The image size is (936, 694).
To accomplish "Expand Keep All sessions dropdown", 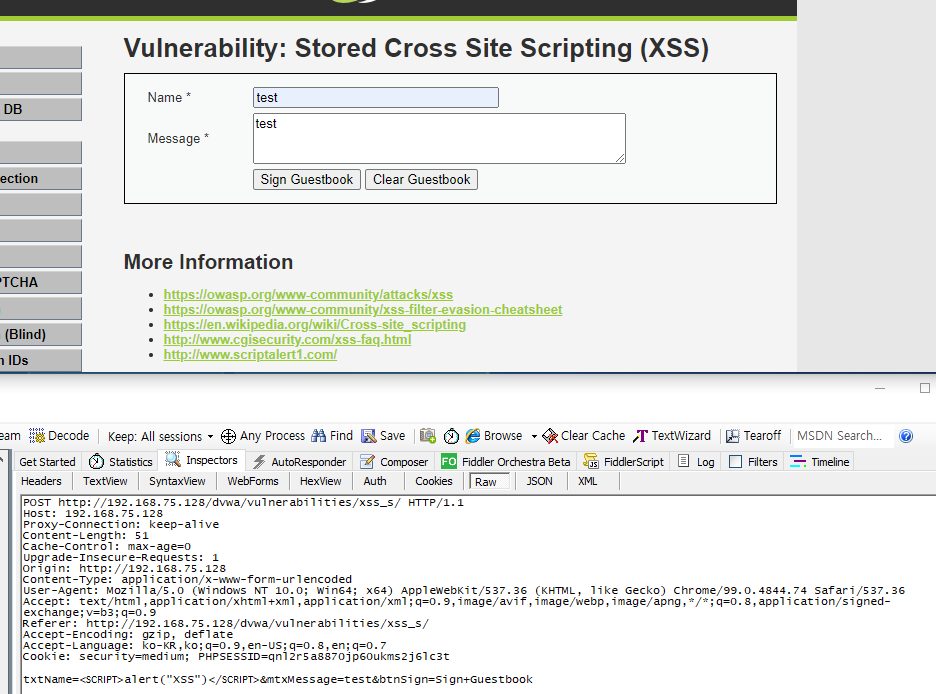I will click(210, 437).
